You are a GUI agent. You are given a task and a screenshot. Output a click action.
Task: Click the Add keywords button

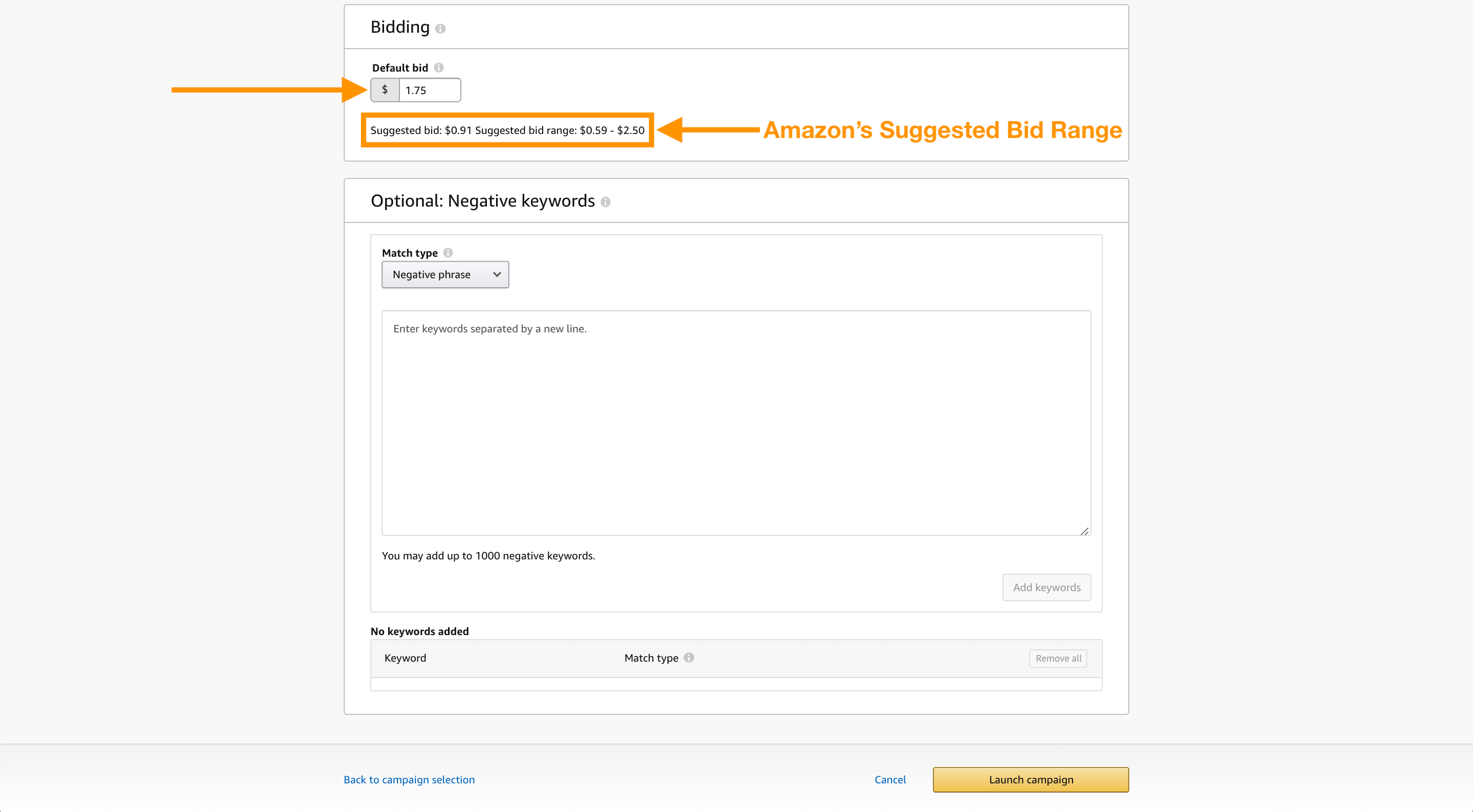(1046, 588)
